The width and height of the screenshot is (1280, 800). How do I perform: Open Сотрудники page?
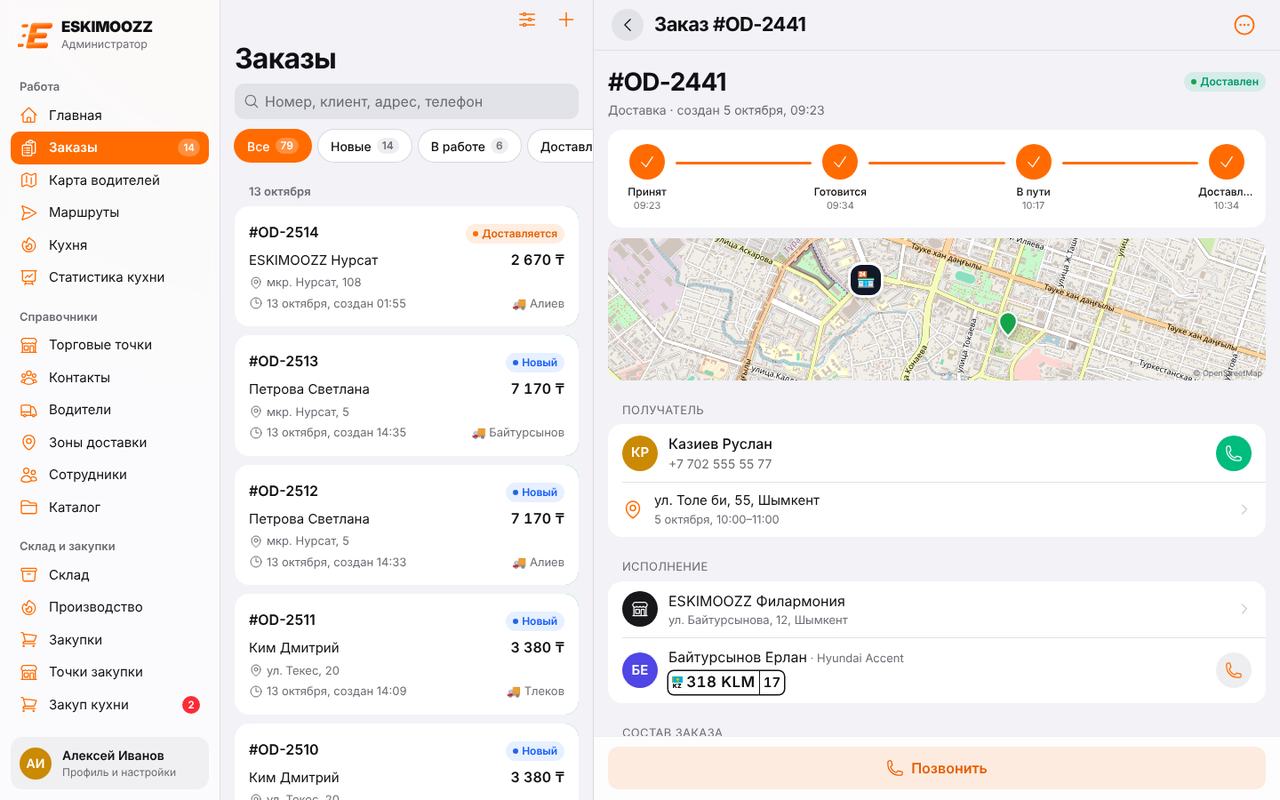tap(110, 475)
